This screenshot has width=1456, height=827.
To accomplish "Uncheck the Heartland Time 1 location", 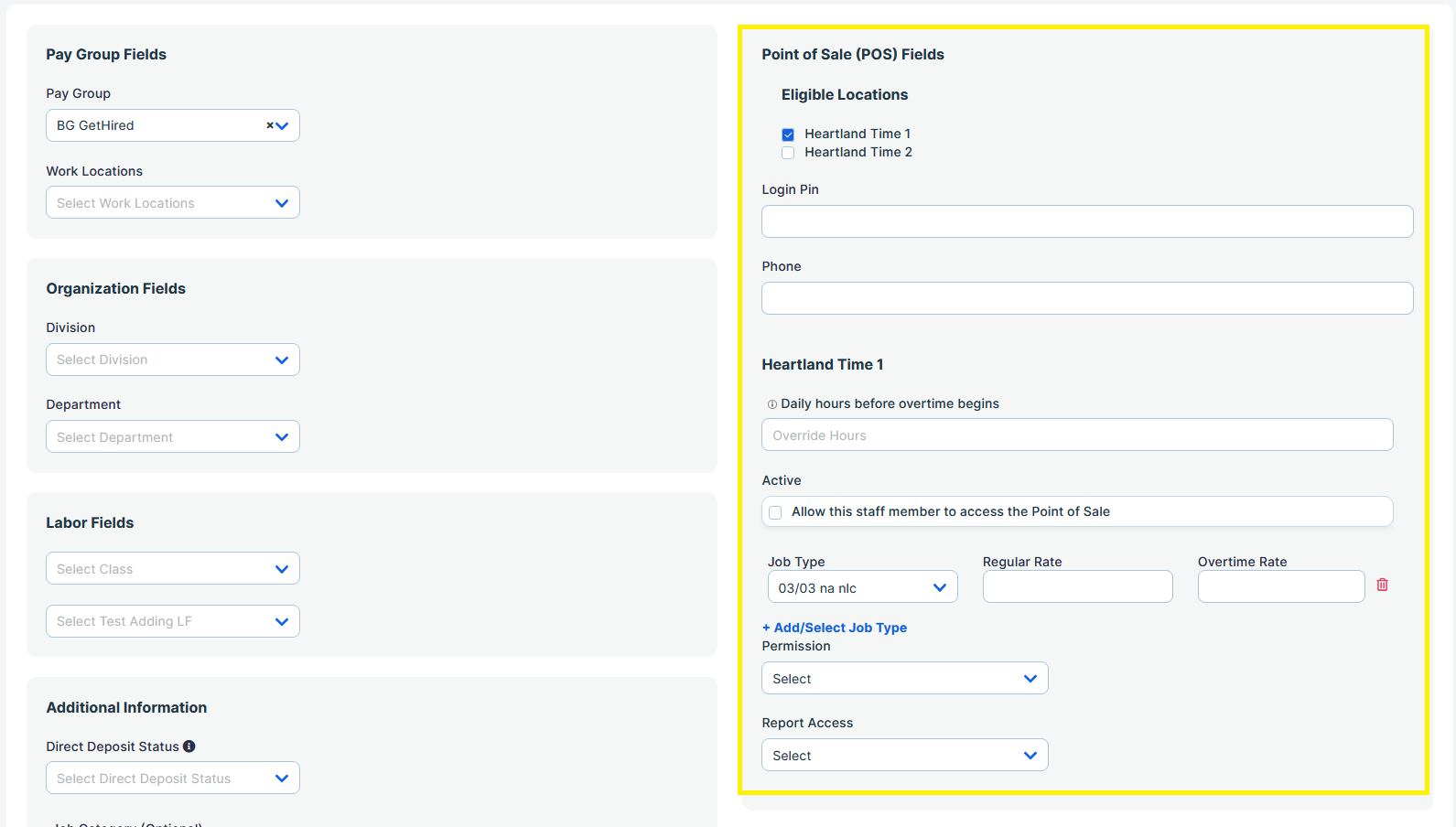I will coord(788,134).
